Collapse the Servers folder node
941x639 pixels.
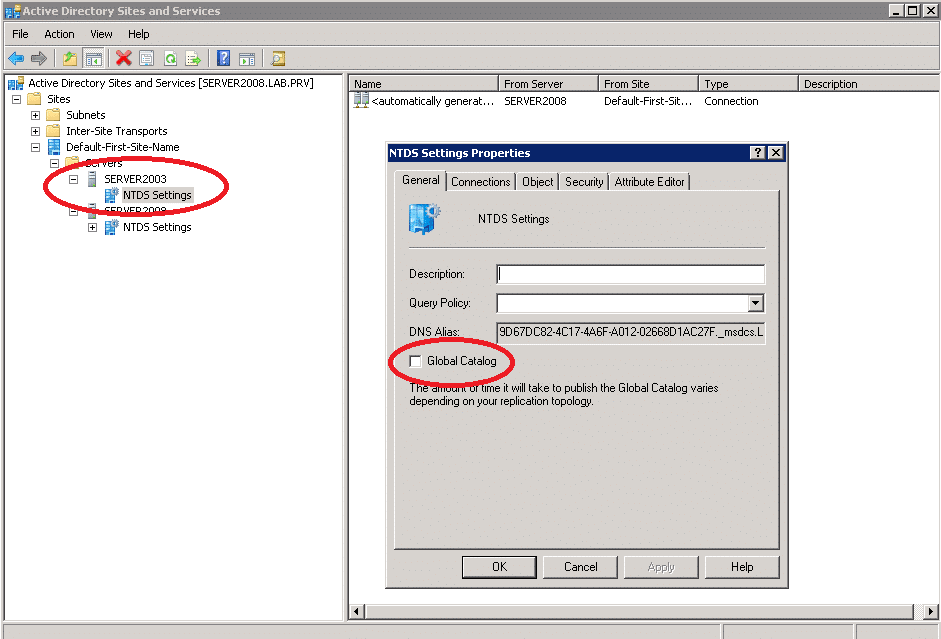55,163
